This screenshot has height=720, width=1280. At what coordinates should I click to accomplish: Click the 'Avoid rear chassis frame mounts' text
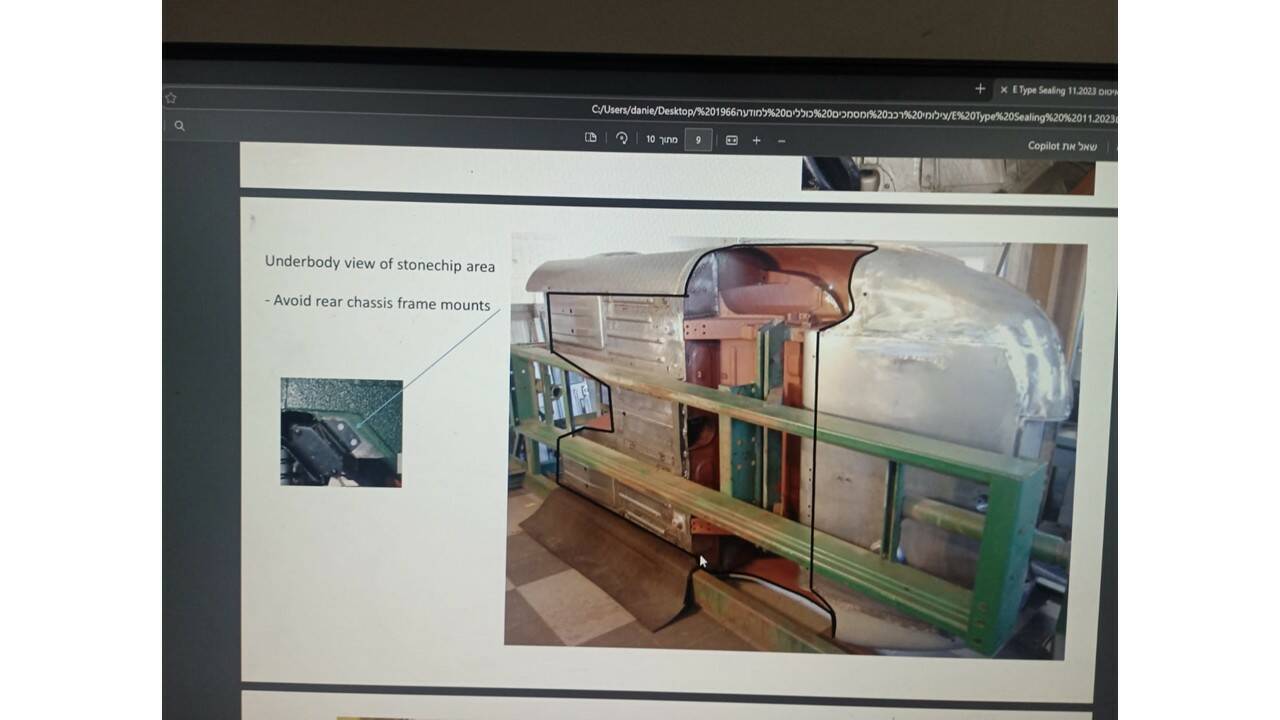point(381,303)
